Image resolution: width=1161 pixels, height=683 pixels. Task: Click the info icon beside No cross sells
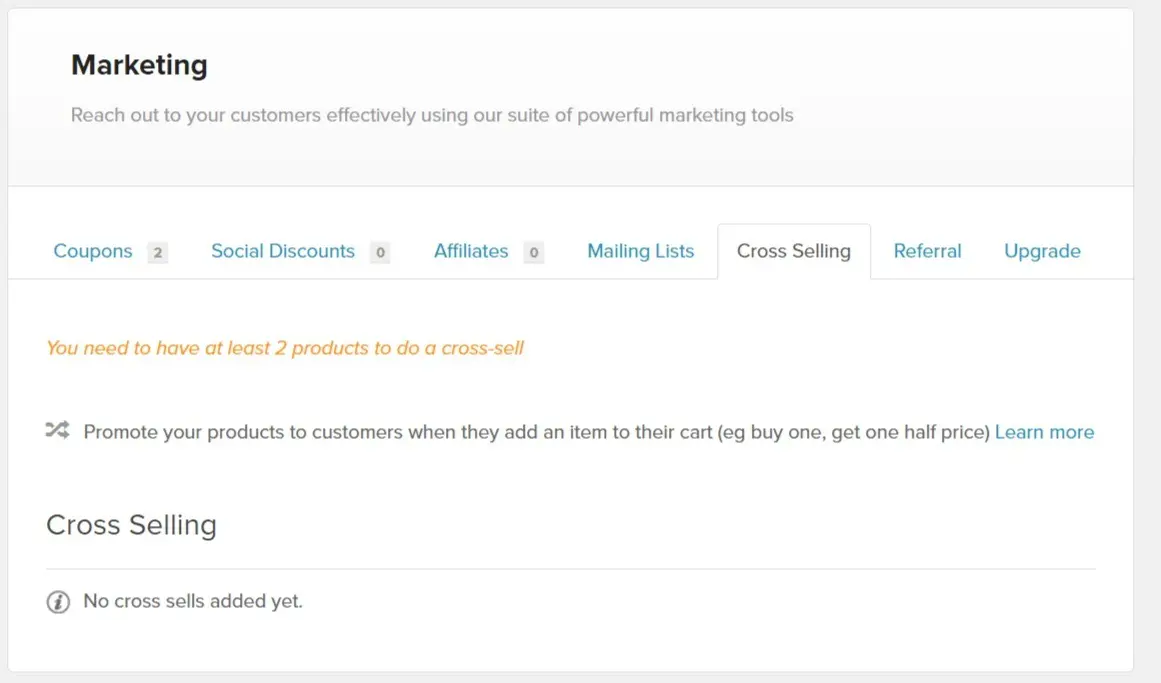58,602
